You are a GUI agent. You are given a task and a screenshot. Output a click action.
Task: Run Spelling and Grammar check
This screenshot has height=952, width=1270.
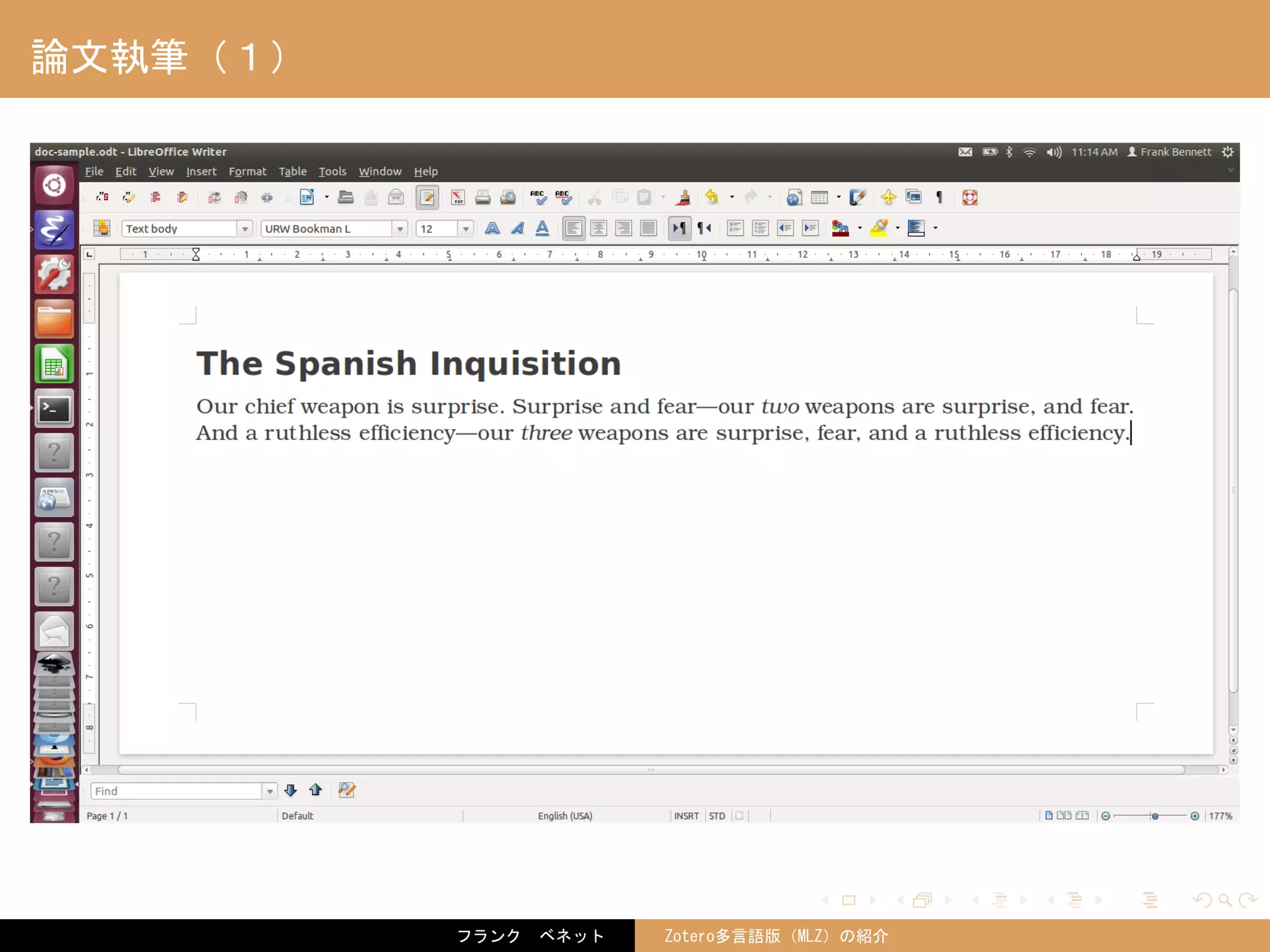tap(538, 198)
